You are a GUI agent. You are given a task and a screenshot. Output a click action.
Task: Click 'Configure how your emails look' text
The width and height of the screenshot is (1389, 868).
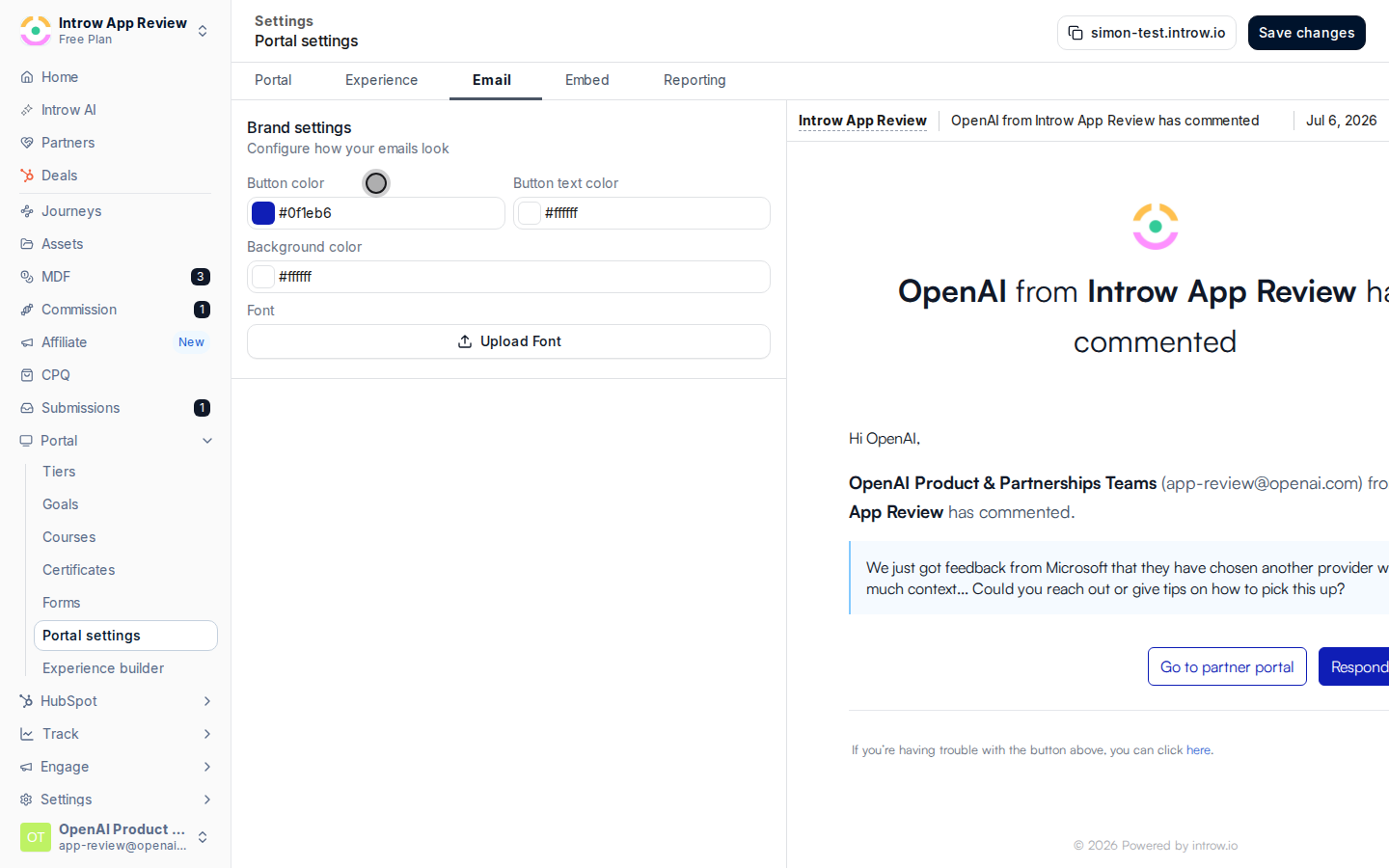[x=348, y=149]
